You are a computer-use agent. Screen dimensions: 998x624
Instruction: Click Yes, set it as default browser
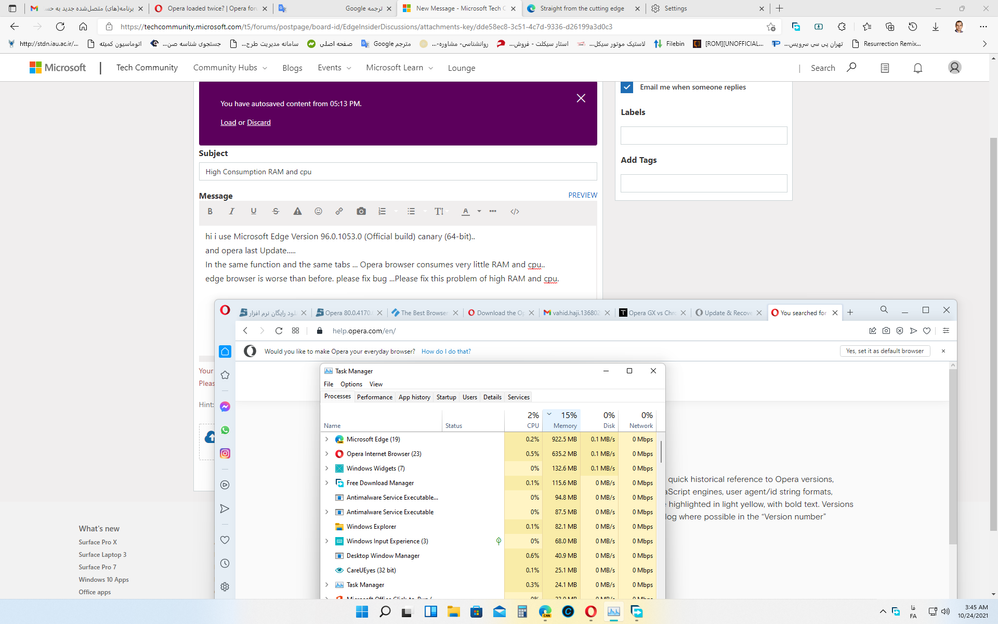click(885, 351)
